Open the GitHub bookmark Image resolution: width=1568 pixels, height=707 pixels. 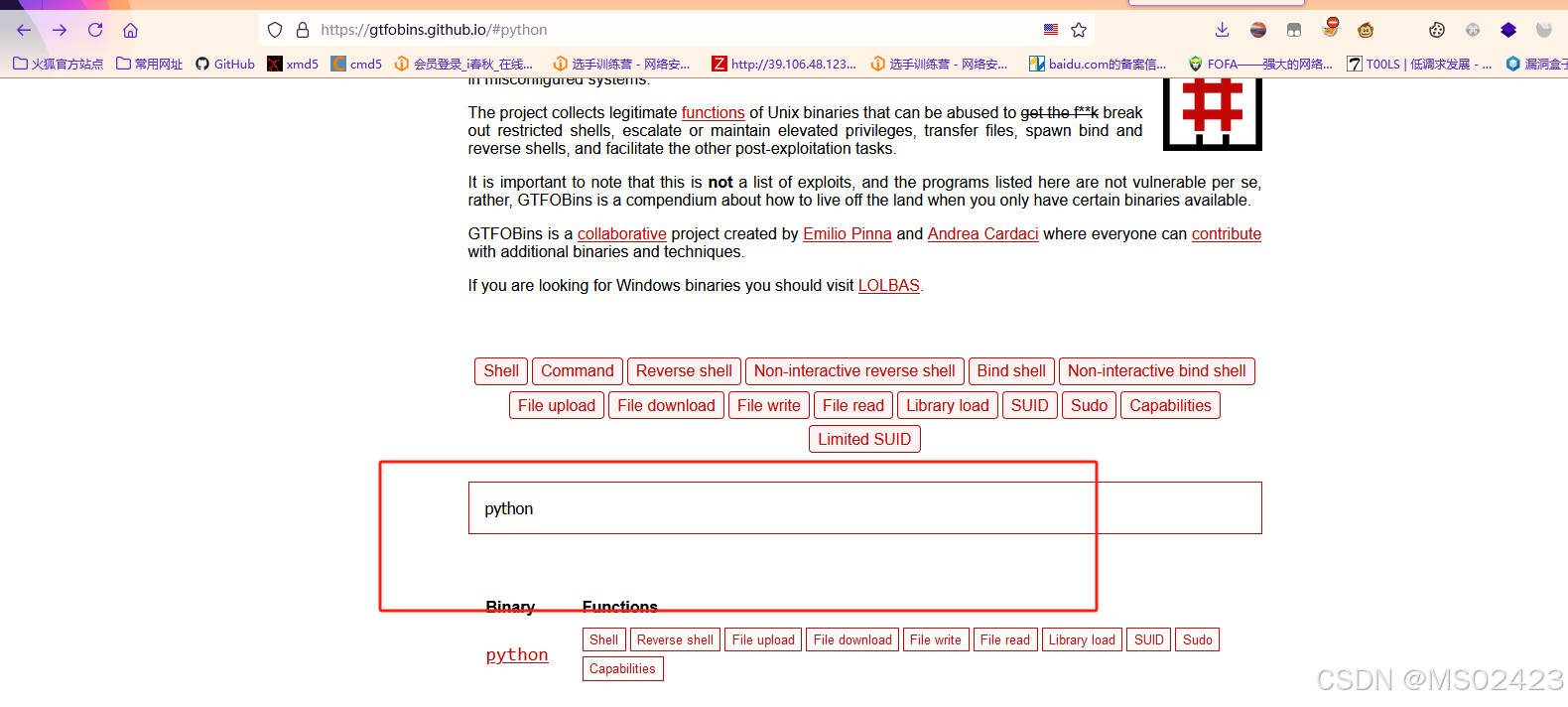point(225,64)
